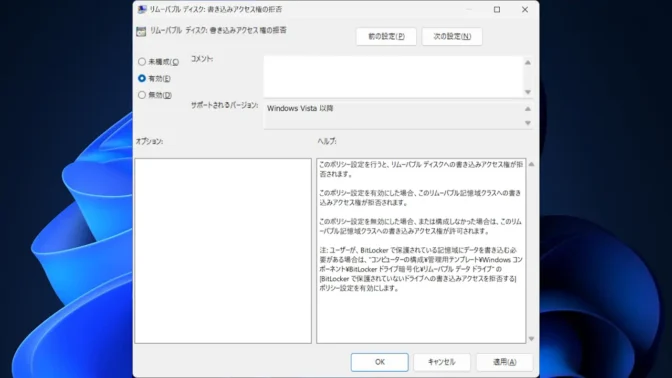Click supported version scroll up arrow
Image resolution: width=672 pixels, height=378 pixels.
[528, 109]
